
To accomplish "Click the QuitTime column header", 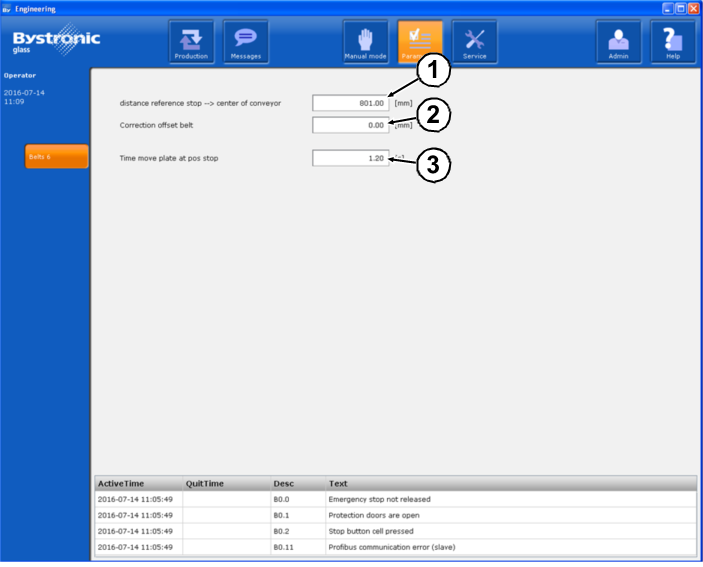I will pyautogui.click(x=226, y=484).
